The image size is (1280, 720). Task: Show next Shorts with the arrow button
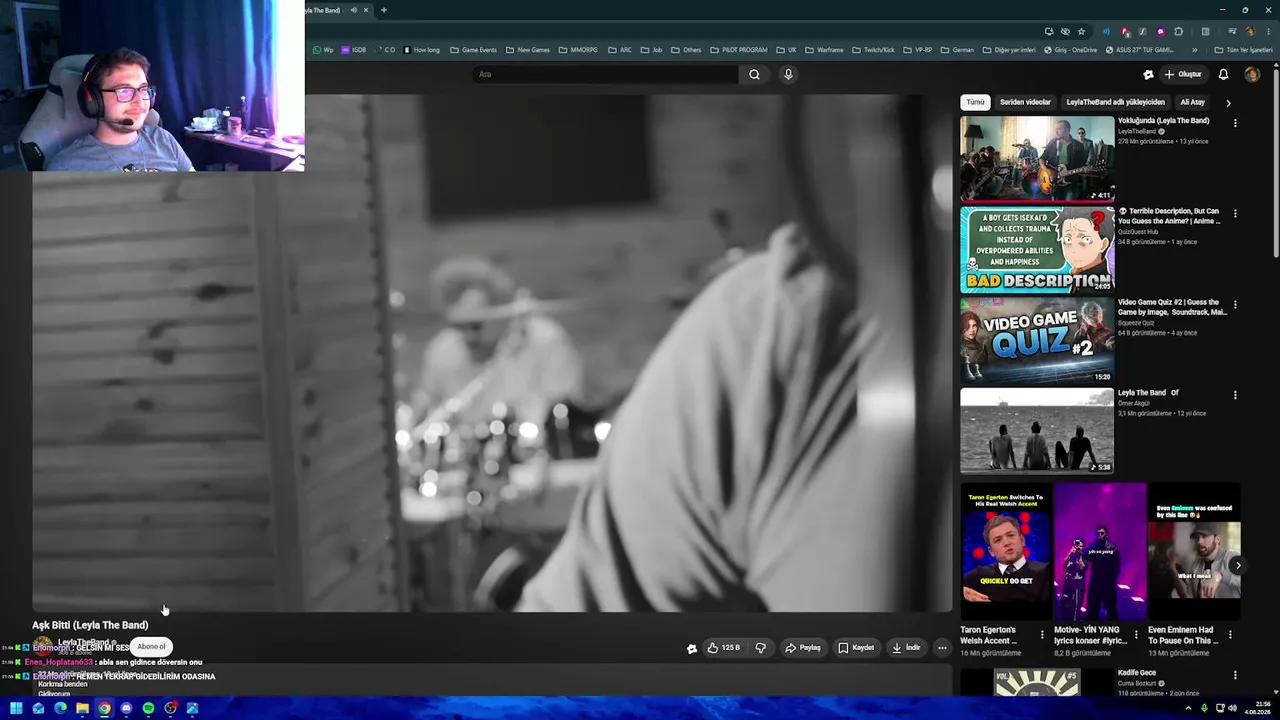click(x=1238, y=565)
